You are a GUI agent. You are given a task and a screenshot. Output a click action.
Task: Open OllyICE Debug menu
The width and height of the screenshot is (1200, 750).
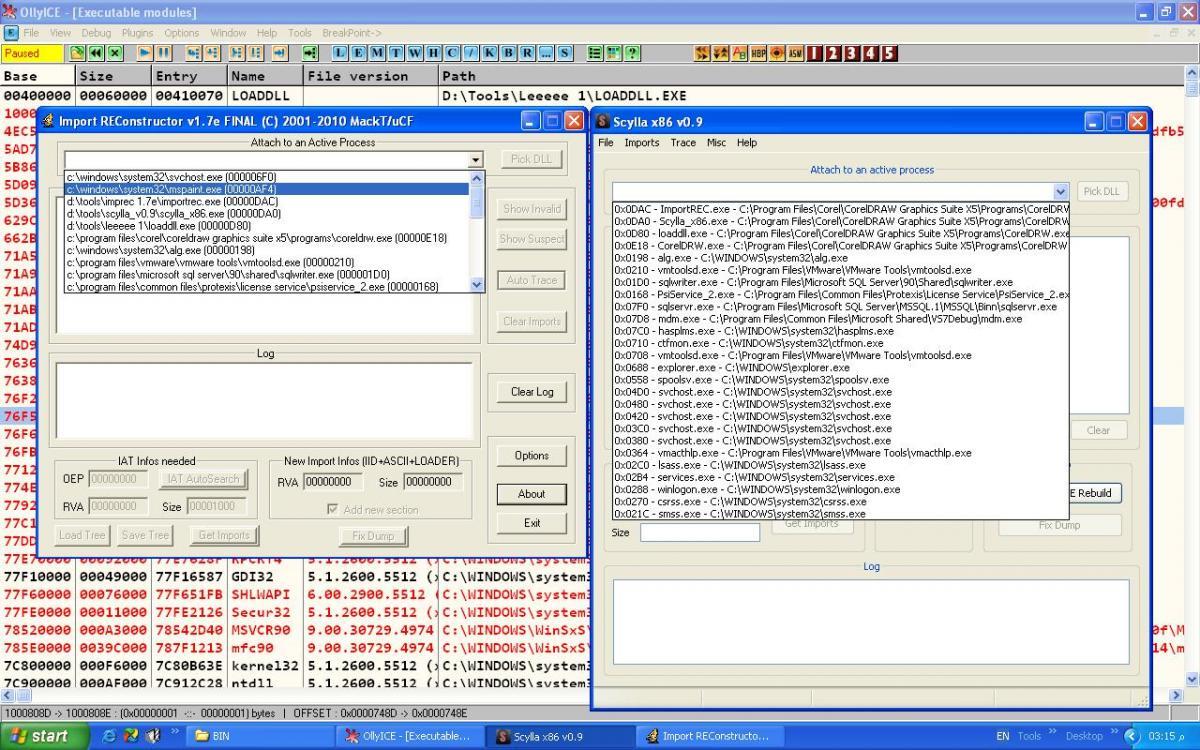pyautogui.click(x=96, y=32)
